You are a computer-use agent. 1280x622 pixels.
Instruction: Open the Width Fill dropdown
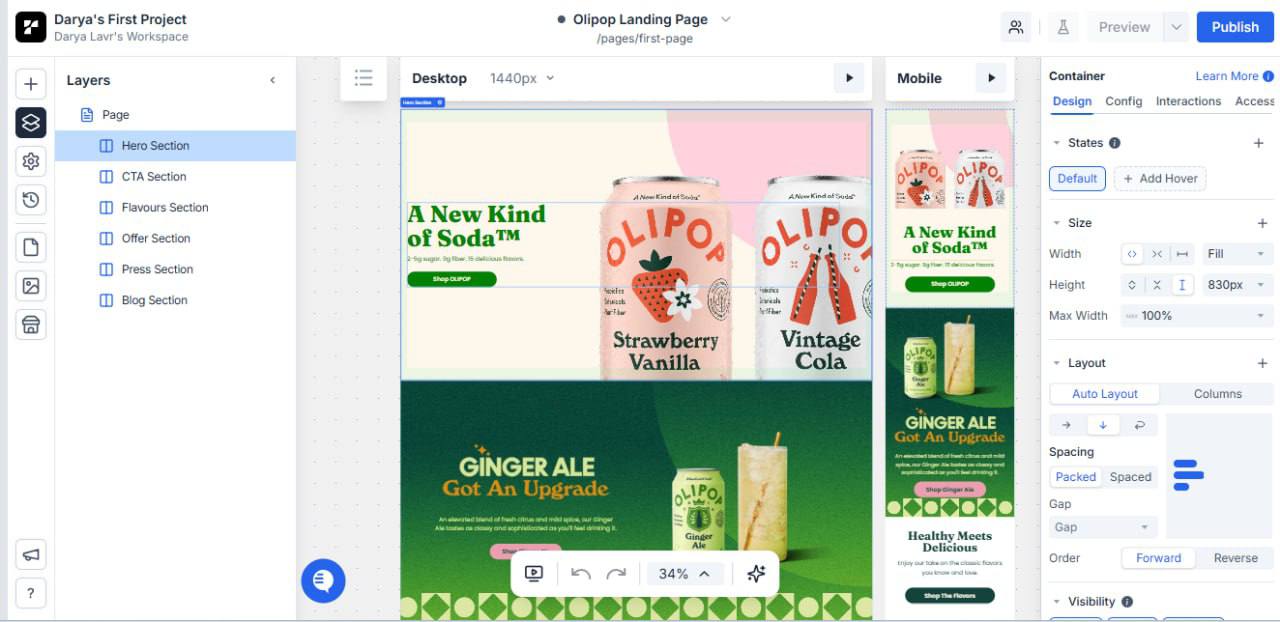click(1238, 254)
